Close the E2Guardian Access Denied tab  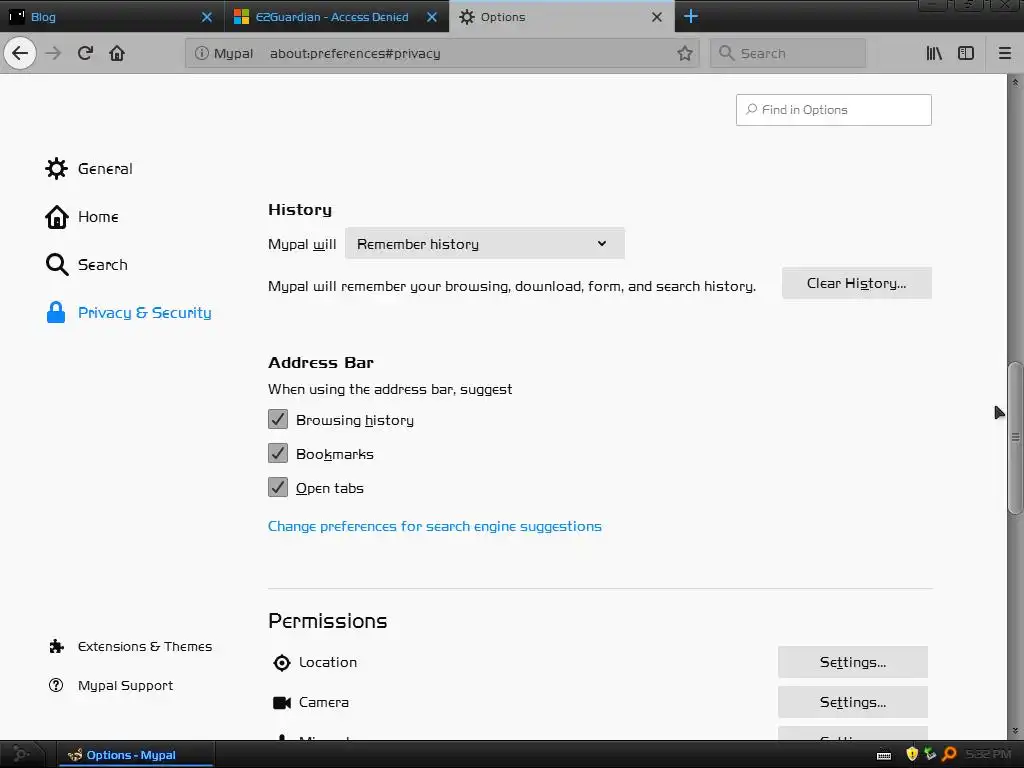click(432, 17)
